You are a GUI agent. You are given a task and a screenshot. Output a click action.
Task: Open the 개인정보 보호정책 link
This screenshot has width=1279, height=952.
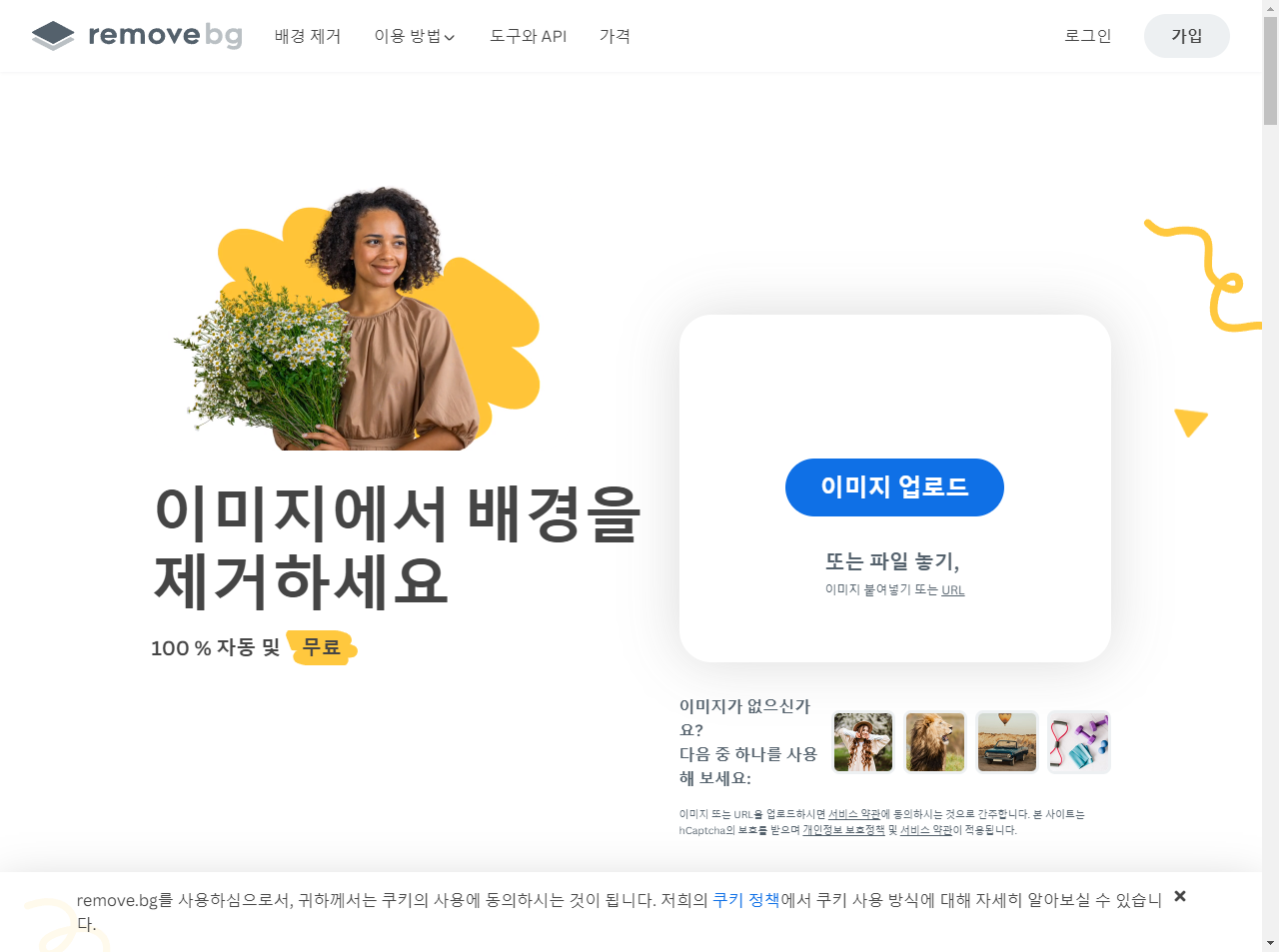[843, 830]
